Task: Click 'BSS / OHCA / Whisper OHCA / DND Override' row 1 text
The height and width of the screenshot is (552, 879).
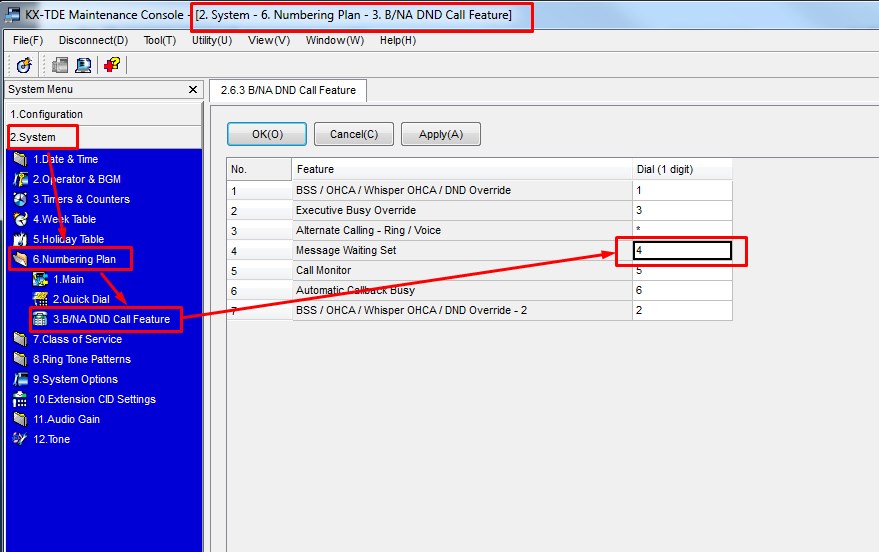Action: point(403,190)
